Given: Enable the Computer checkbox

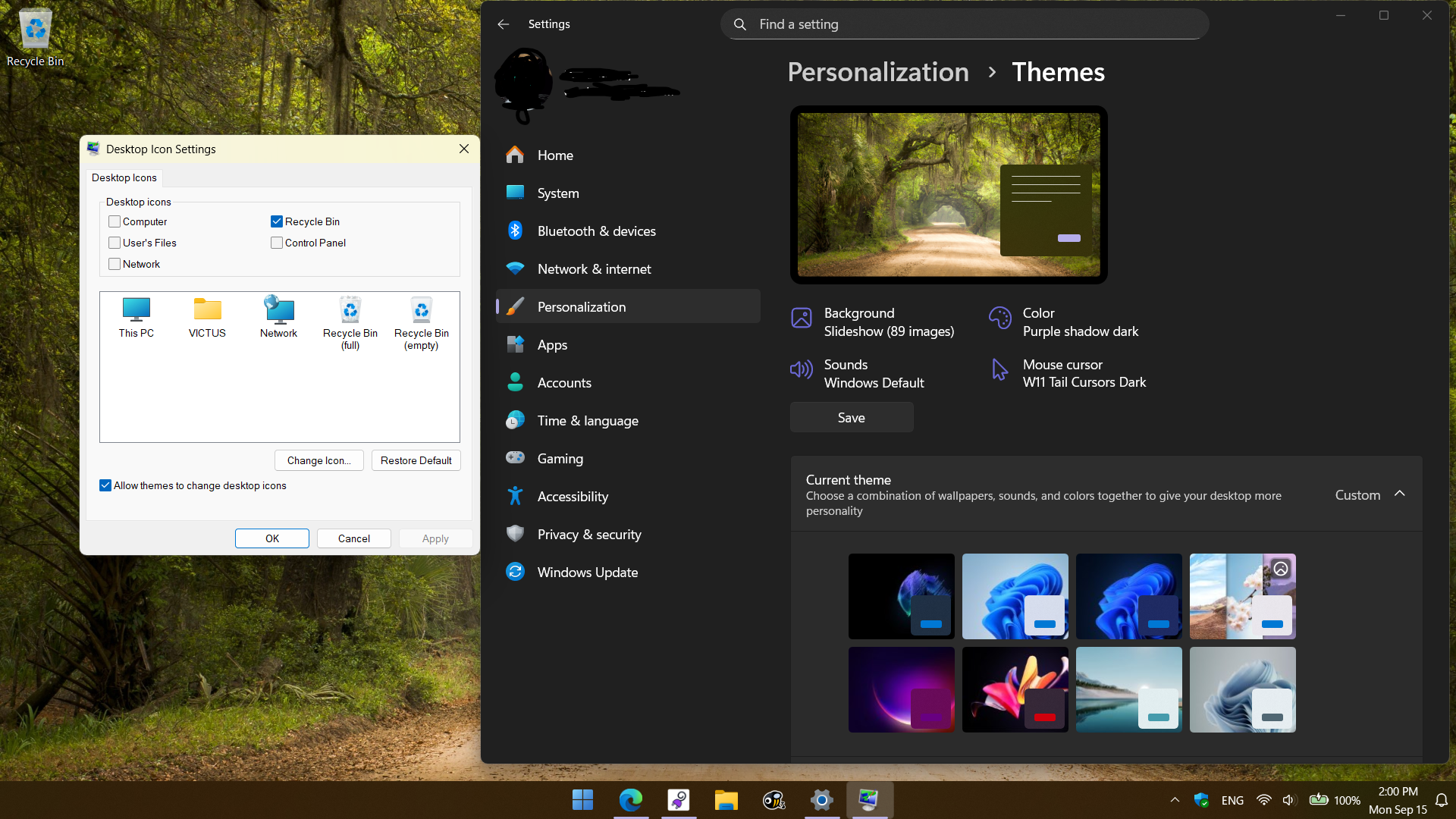Looking at the screenshot, I should click(x=115, y=221).
